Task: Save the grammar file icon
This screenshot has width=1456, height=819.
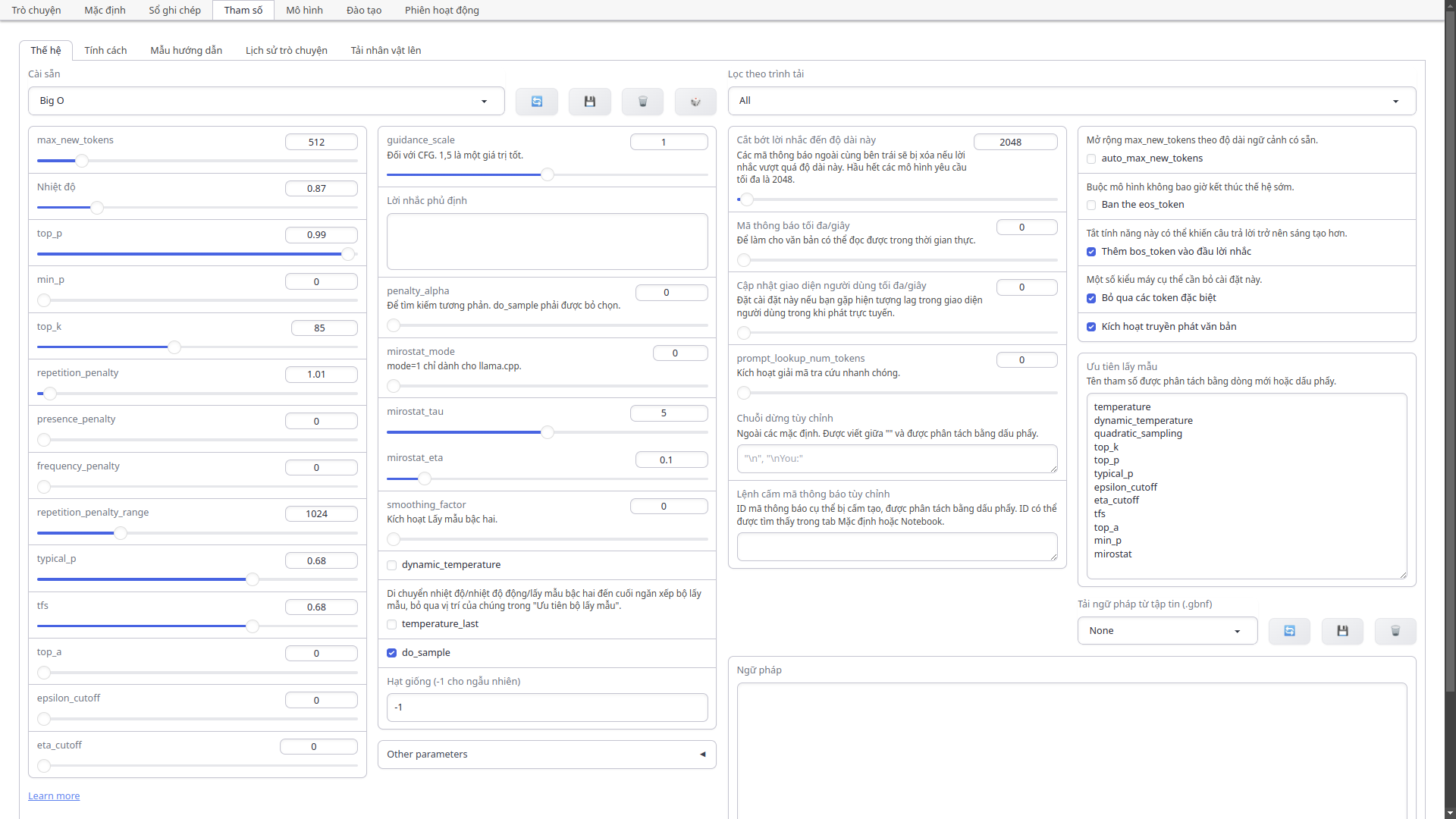Action: (1342, 631)
